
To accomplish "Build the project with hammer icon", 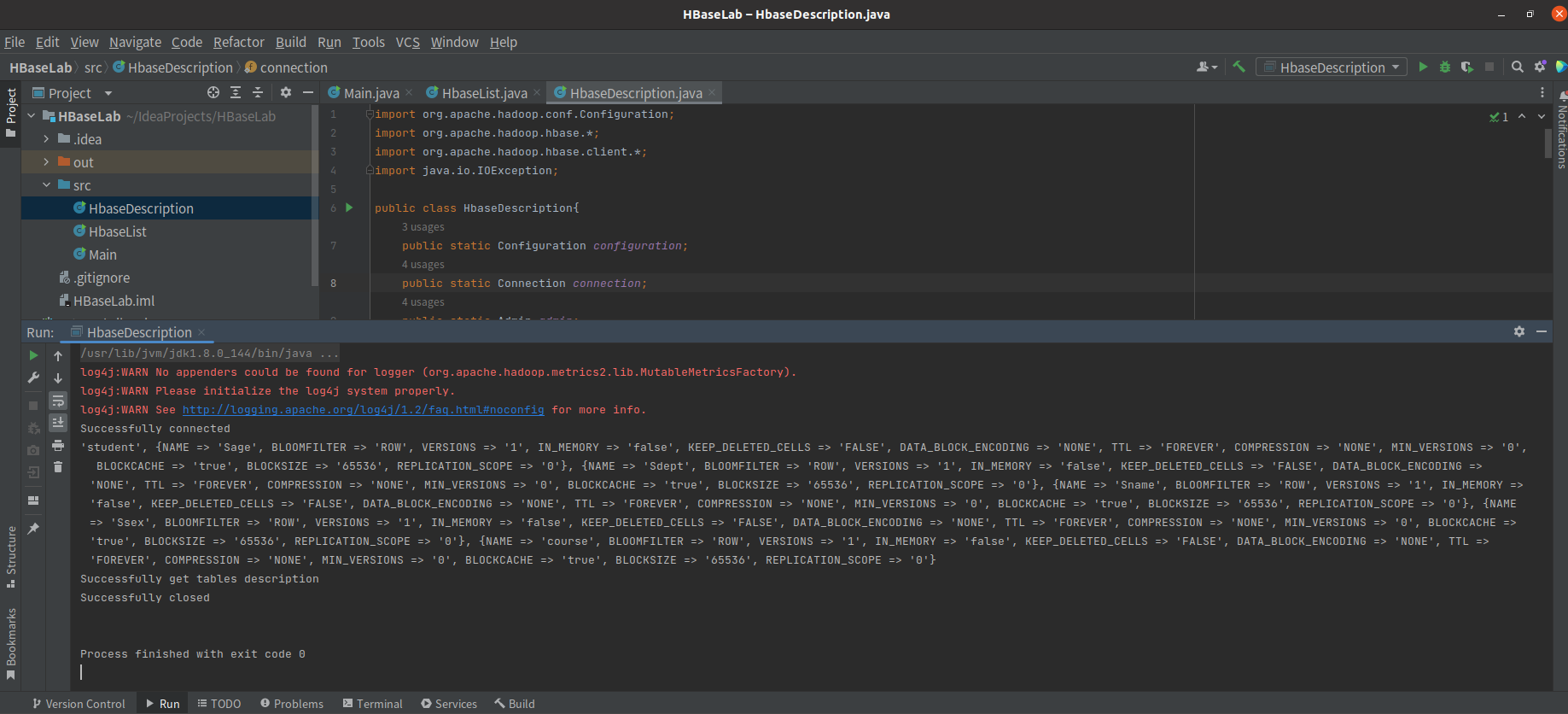I will (x=1239, y=67).
